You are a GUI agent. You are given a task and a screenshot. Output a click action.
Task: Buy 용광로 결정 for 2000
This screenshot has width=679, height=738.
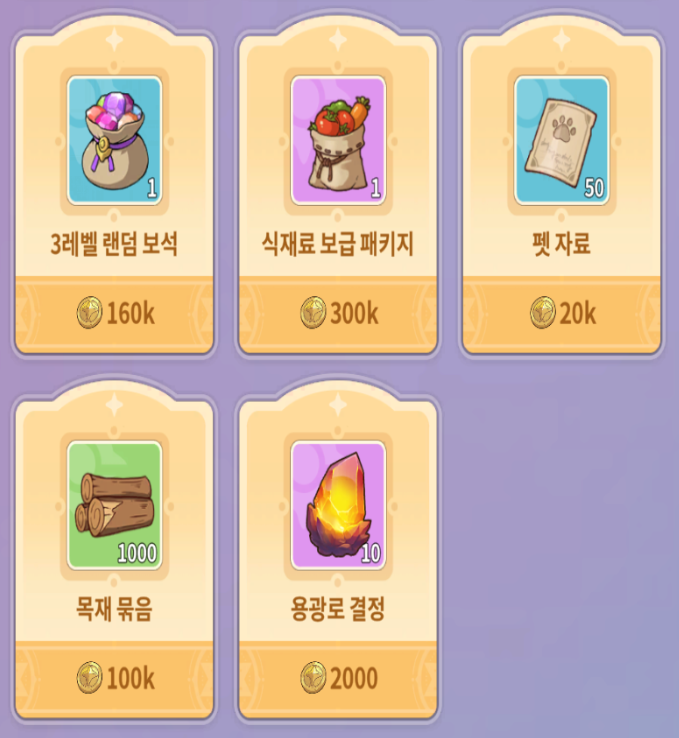338,679
